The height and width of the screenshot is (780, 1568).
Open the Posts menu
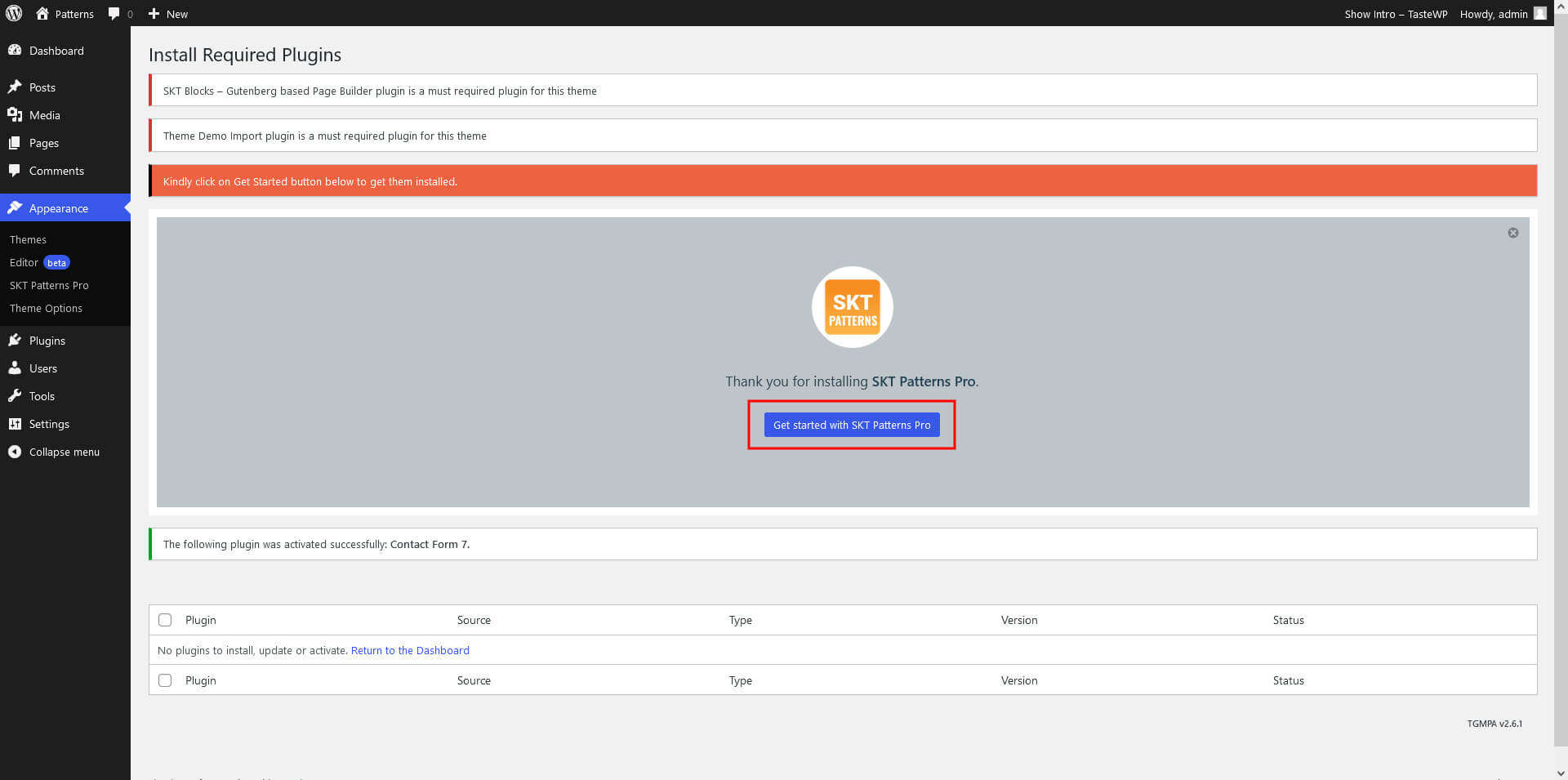[x=65, y=87]
